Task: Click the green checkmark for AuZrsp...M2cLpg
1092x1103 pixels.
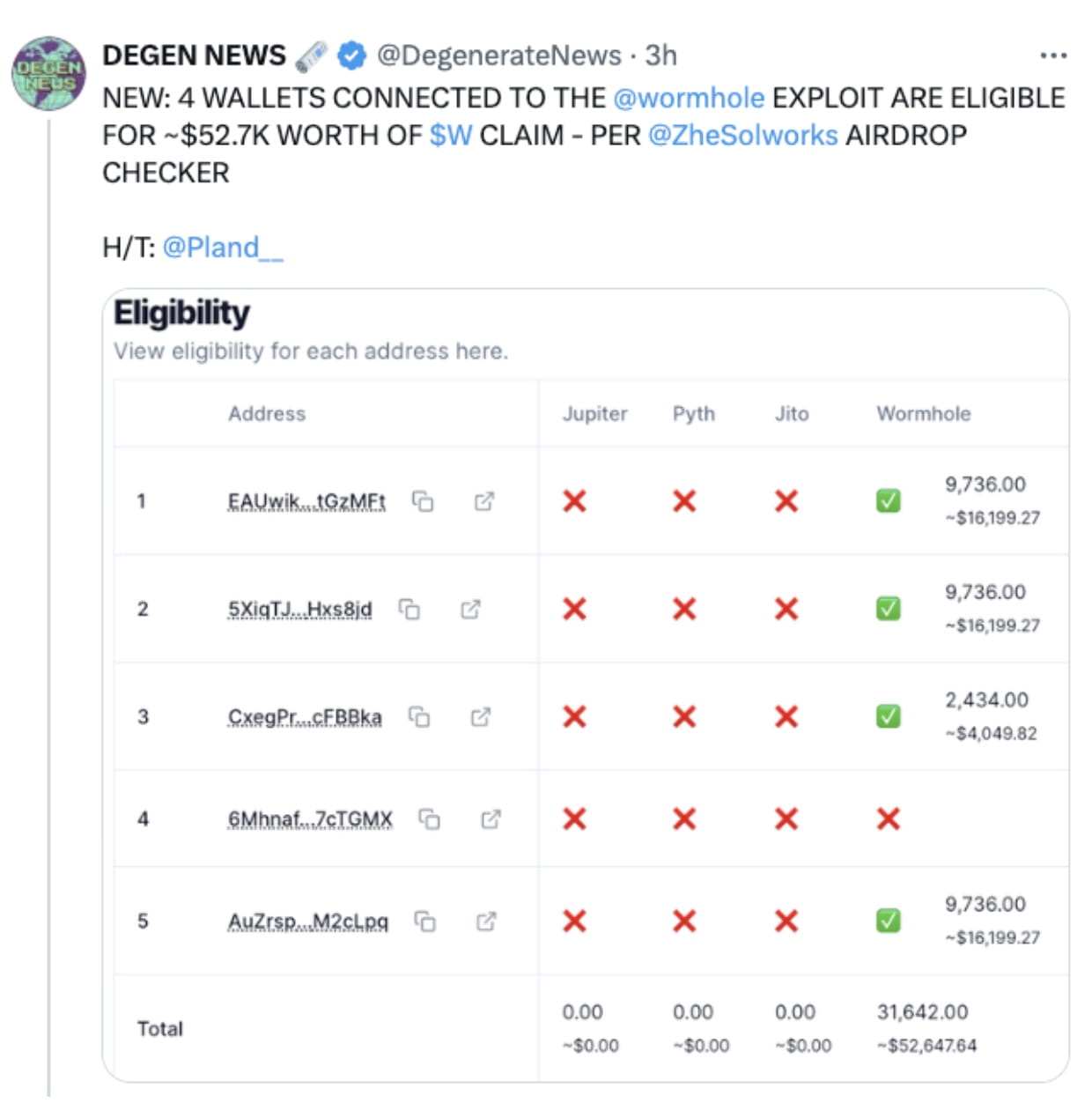Action: (889, 922)
